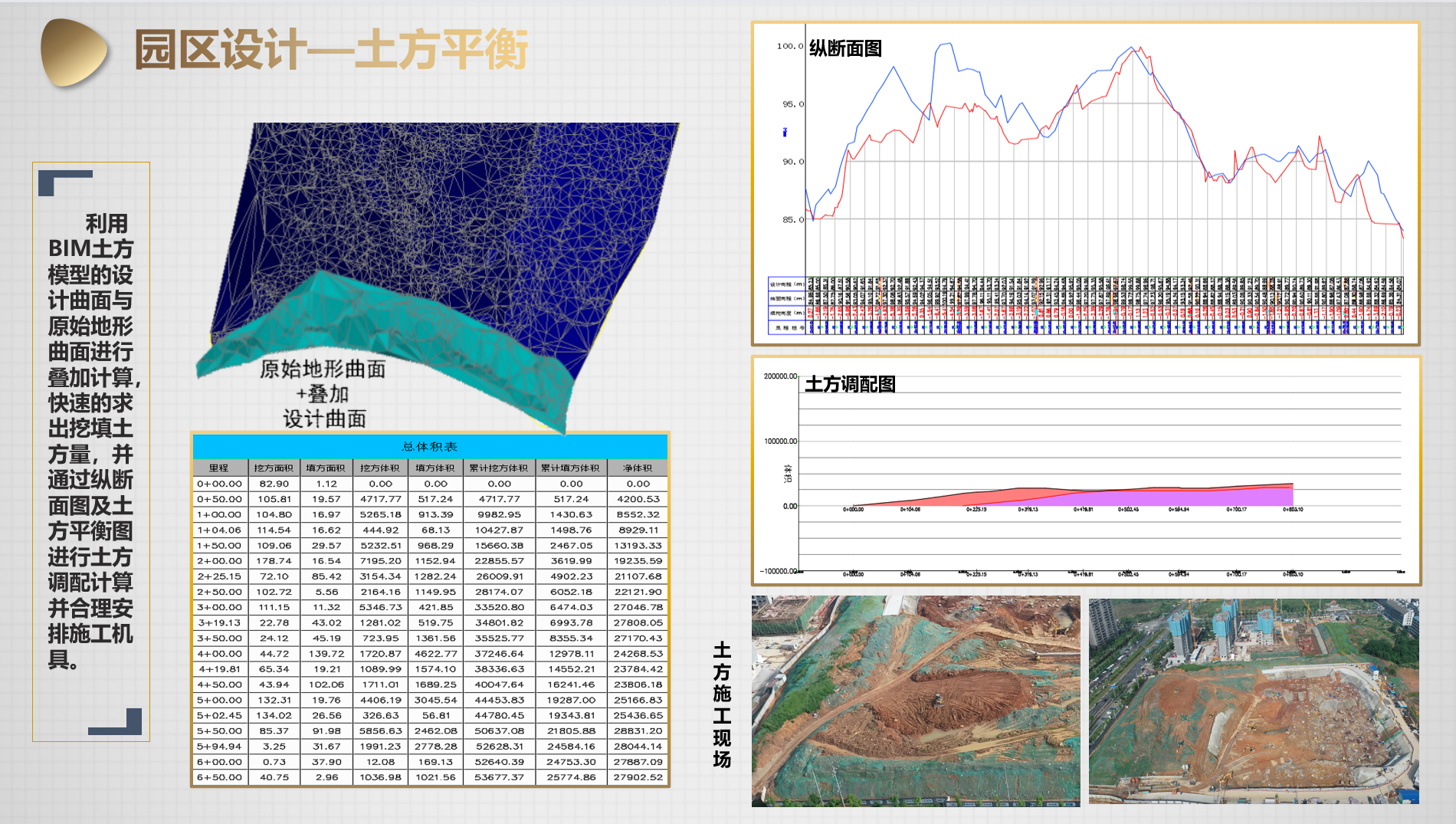Click the BIM土方 description text block
The height and width of the screenshot is (824, 1456).
click(91, 441)
